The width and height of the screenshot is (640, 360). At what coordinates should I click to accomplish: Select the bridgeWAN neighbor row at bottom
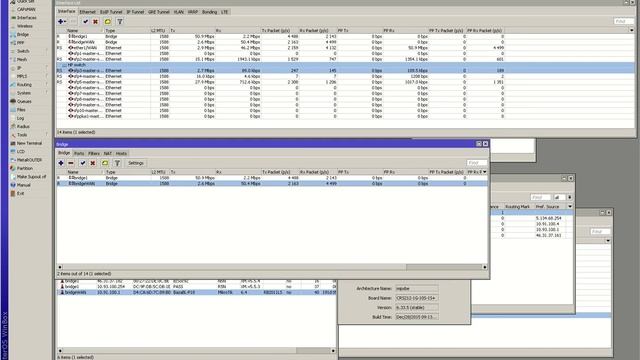(x=196, y=292)
